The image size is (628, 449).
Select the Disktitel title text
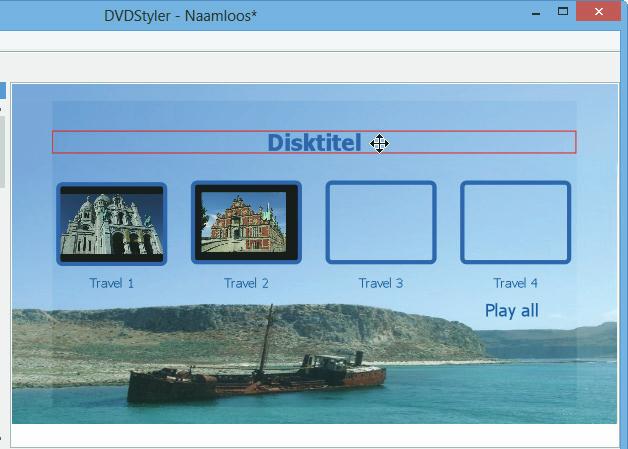tap(314, 143)
